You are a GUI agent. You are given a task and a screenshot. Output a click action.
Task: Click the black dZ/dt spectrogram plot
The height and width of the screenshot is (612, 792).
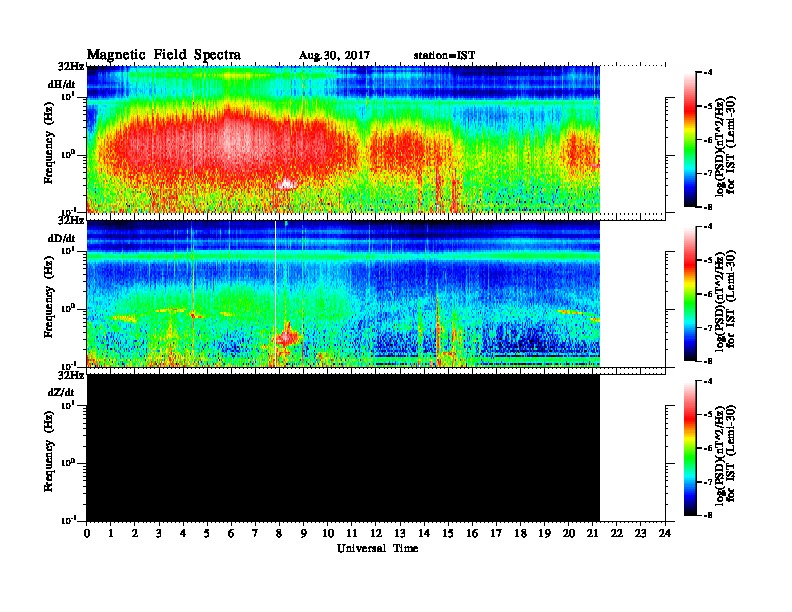click(x=343, y=448)
